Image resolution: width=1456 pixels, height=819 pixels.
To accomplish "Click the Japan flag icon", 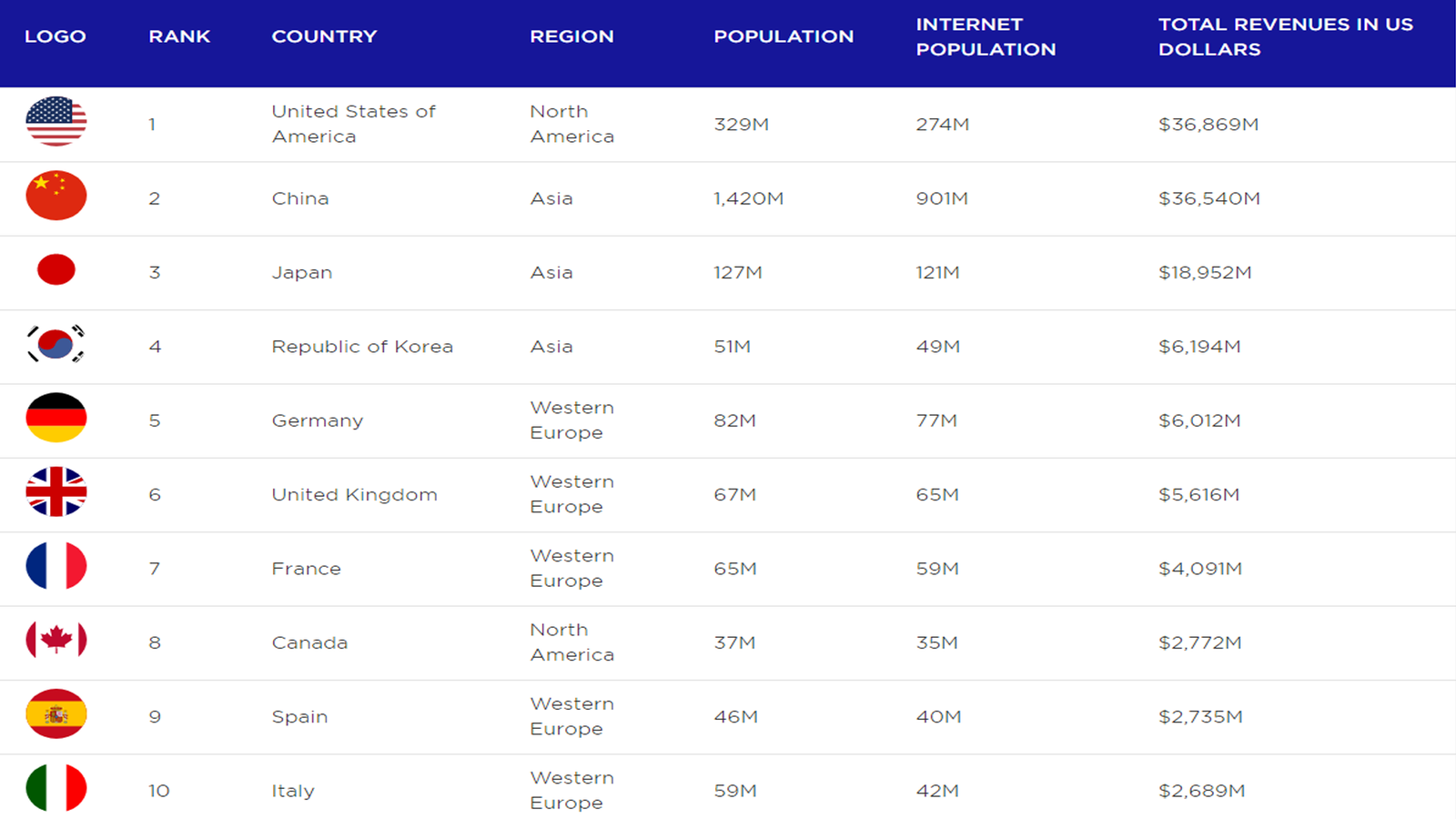I will [x=56, y=271].
